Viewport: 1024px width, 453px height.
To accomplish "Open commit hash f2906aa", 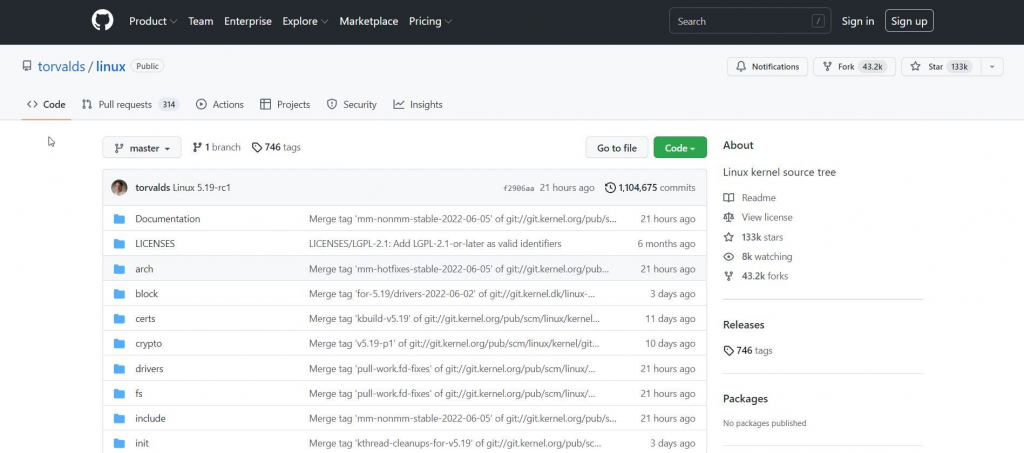I will [519, 188].
